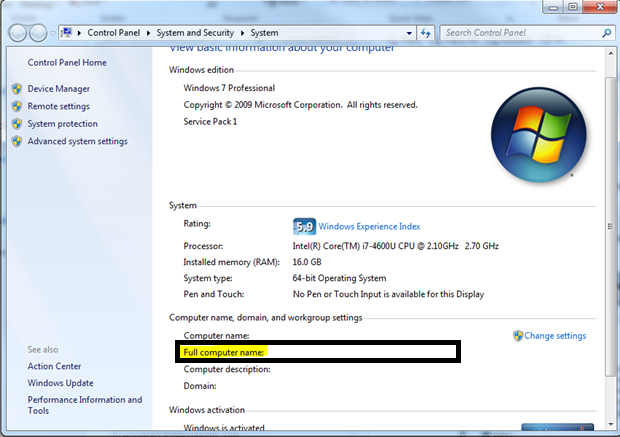Open Device Manager link
This screenshot has width=620, height=437.
tap(59, 89)
